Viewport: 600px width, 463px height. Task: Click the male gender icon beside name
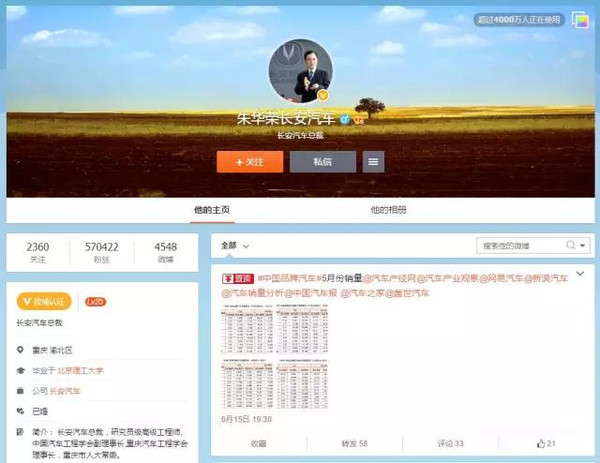tap(345, 119)
